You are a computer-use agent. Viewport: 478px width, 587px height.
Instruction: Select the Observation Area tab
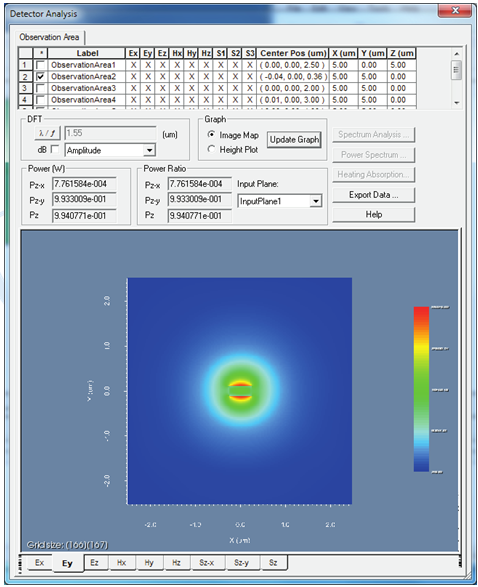(x=49, y=37)
